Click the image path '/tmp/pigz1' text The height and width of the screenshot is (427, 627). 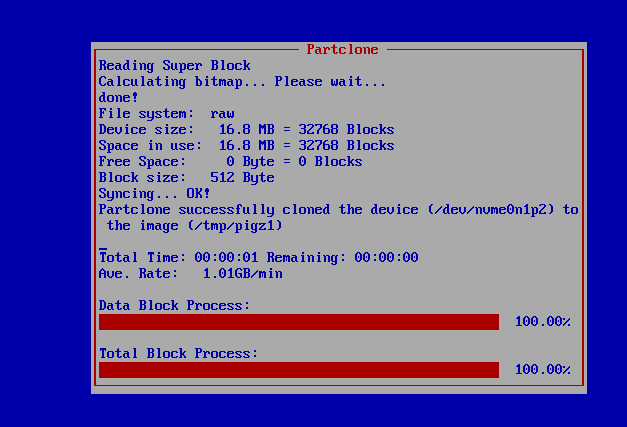(x=235, y=225)
